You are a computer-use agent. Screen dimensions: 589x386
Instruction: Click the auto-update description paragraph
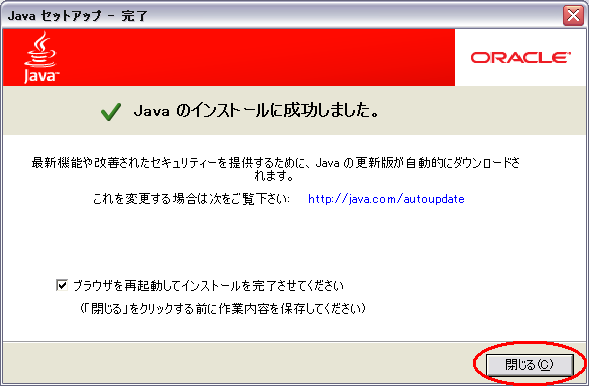pyautogui.click(x=275, y=169)
